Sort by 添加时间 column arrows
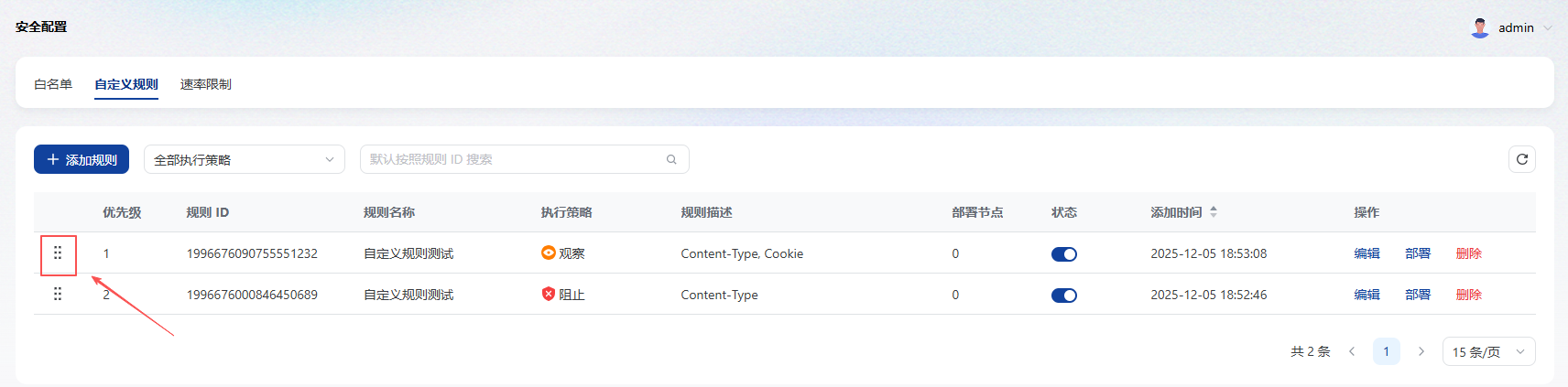Screen dimensions: 1568x387 [x=1214, y=212]
